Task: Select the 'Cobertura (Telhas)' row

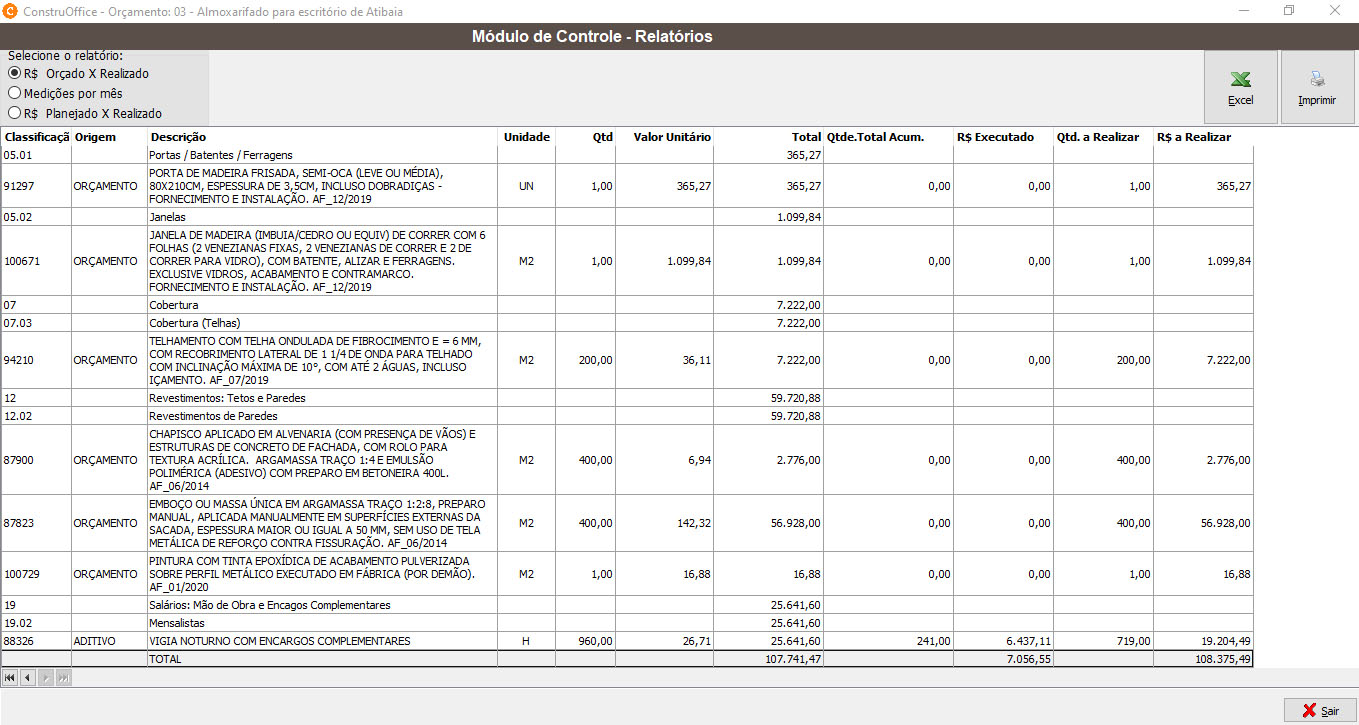Action: point(627,323)
